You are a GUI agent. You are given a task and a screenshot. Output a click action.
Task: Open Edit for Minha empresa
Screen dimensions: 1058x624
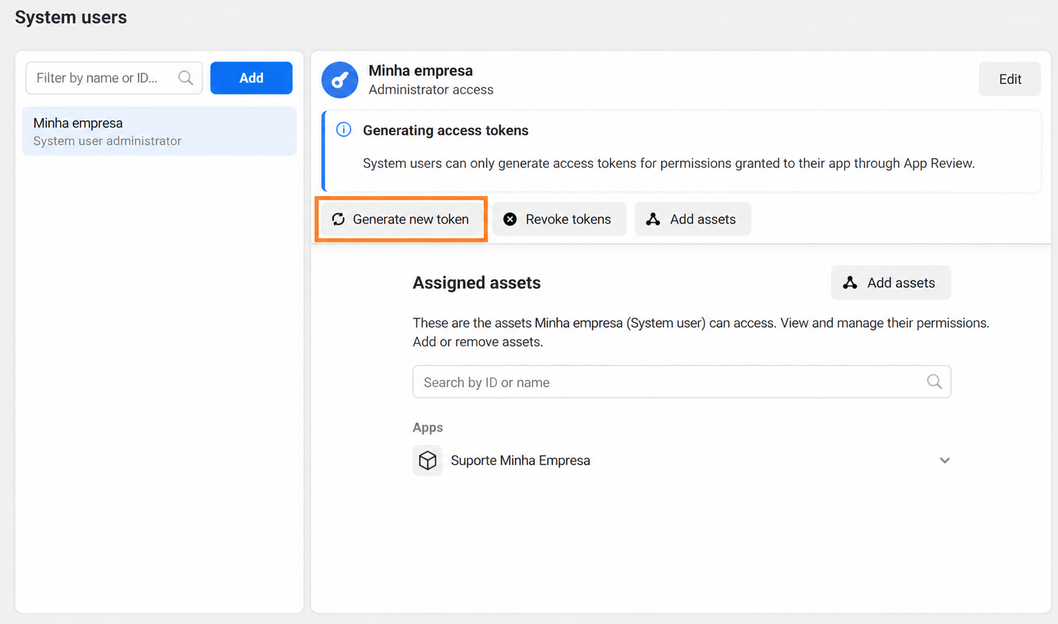1009,79
